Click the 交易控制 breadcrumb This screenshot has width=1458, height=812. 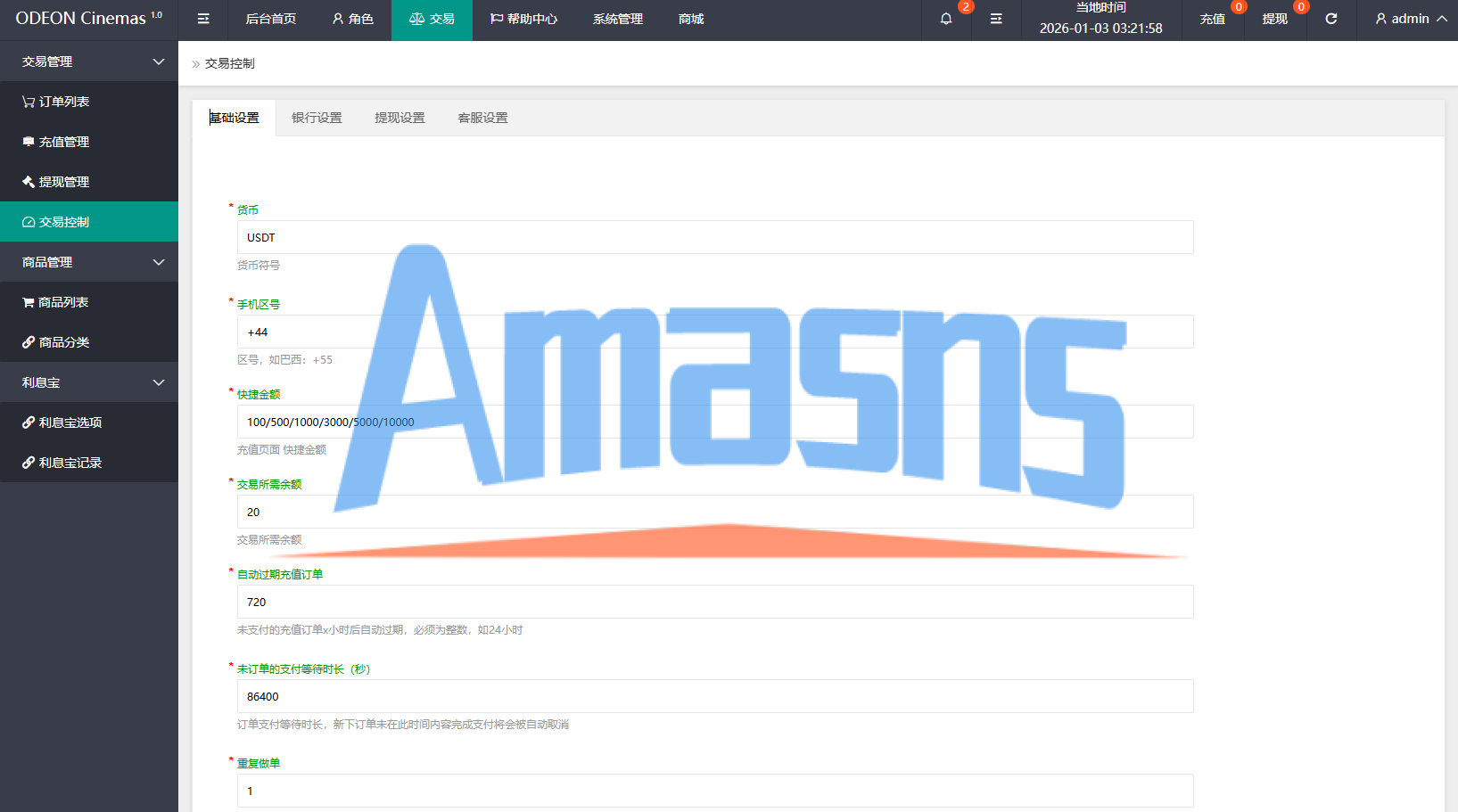pyautogui.click(x=230, y=63)
